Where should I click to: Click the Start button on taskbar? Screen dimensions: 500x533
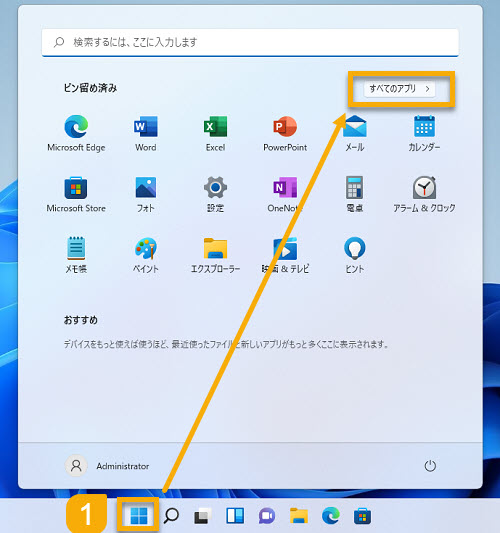point(139,516)
